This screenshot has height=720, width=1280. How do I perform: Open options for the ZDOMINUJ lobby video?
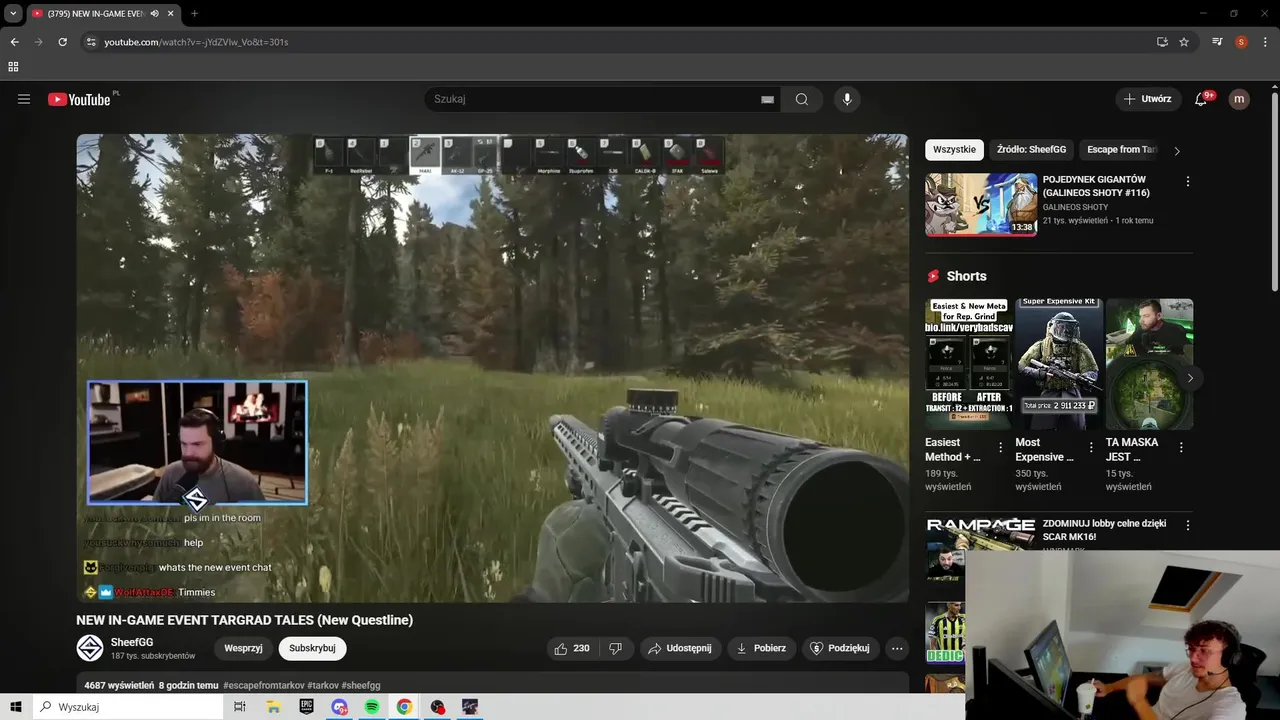(1188, 525)
